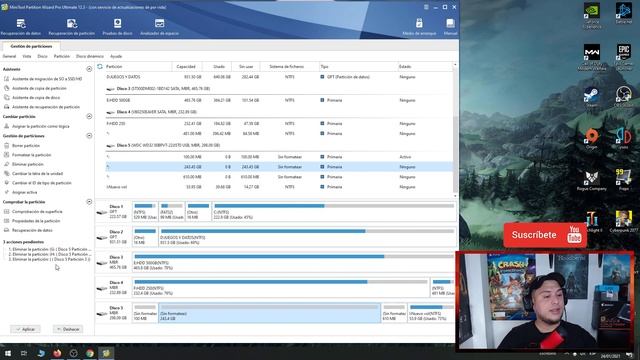
Task: Open Google Chrome from the taskbar
Action: click(x=90, y=353)
